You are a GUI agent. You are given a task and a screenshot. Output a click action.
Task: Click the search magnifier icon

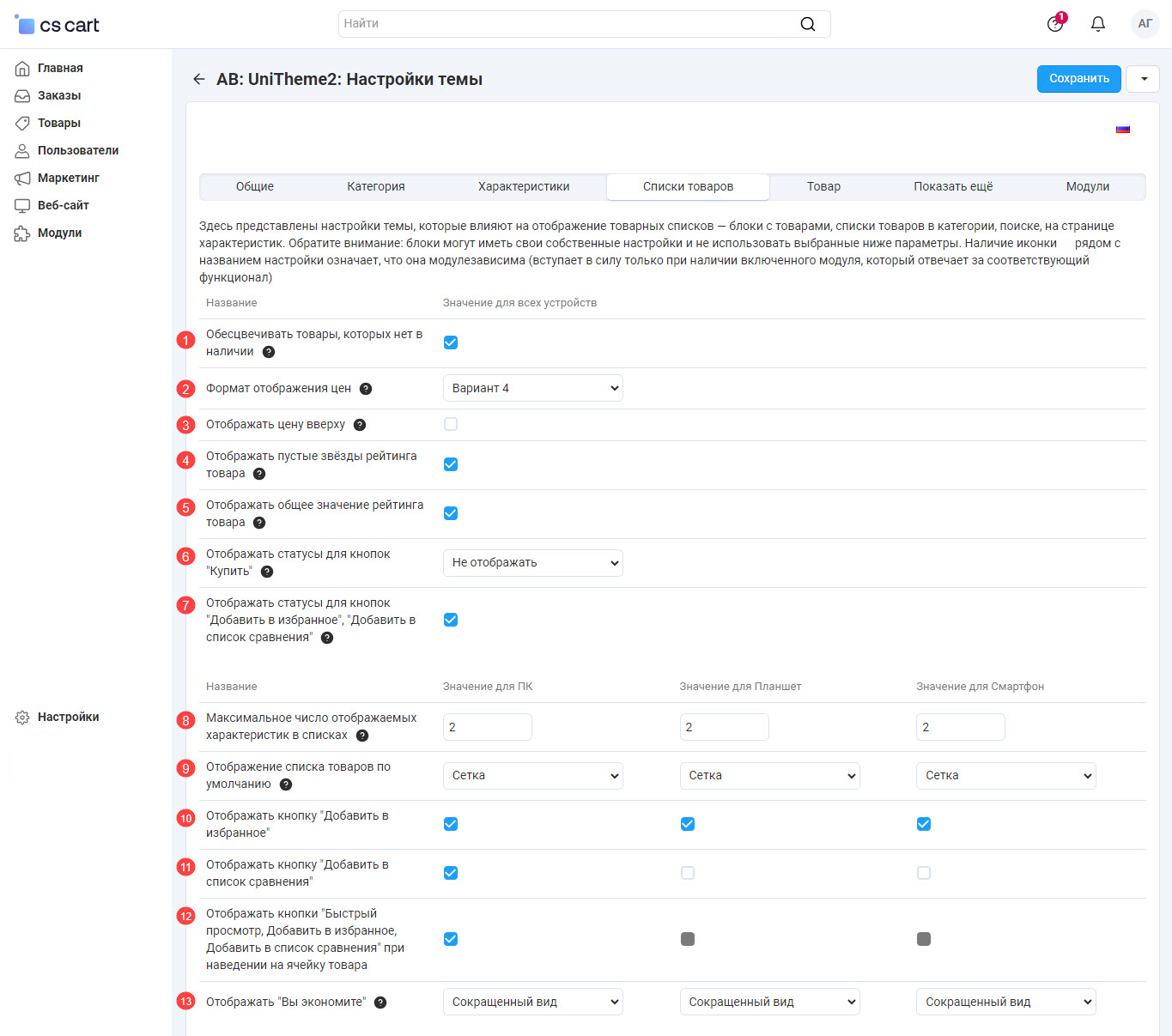tap(807, 24)
